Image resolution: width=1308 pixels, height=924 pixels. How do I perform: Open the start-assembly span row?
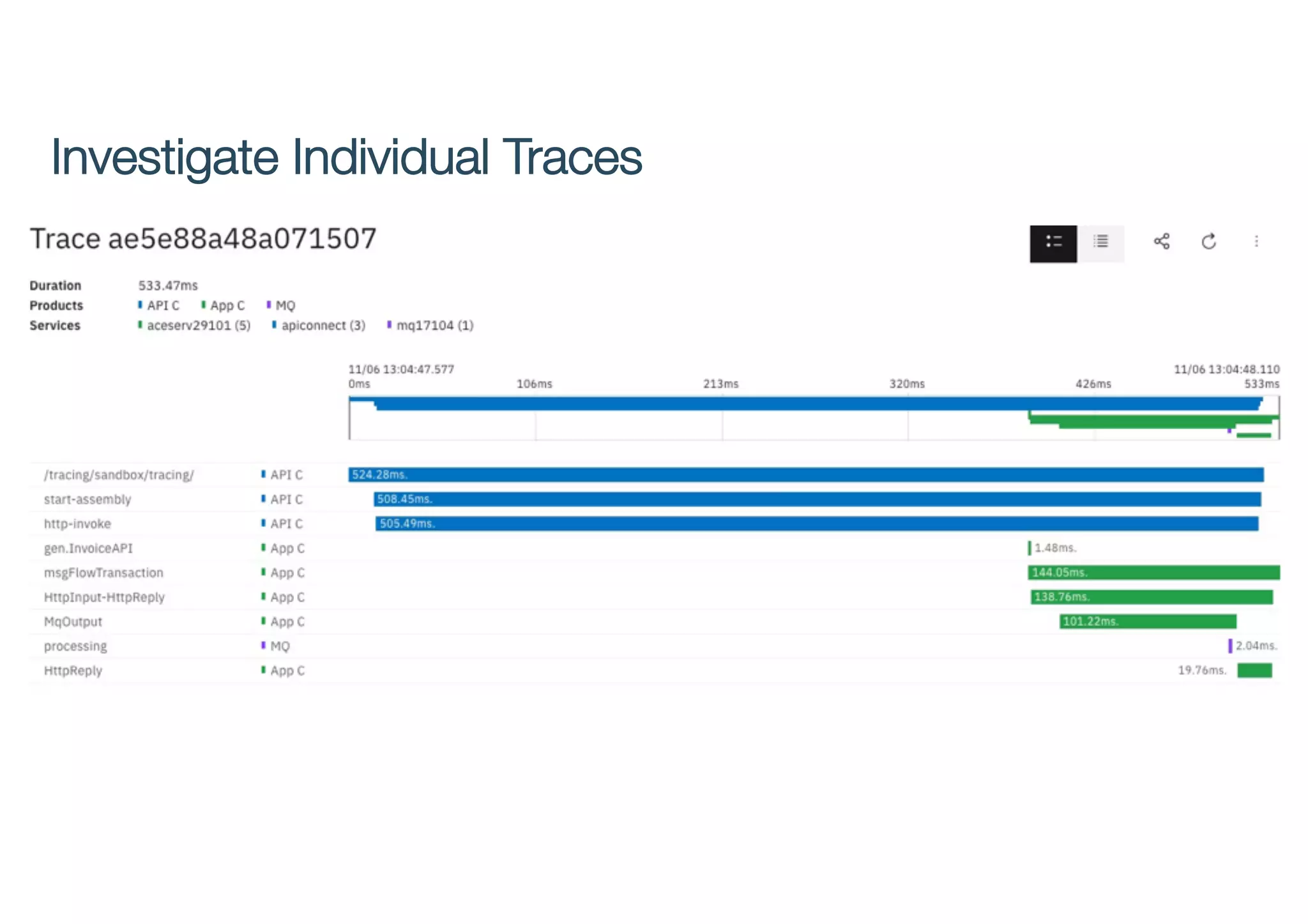(x=655, y=499)
